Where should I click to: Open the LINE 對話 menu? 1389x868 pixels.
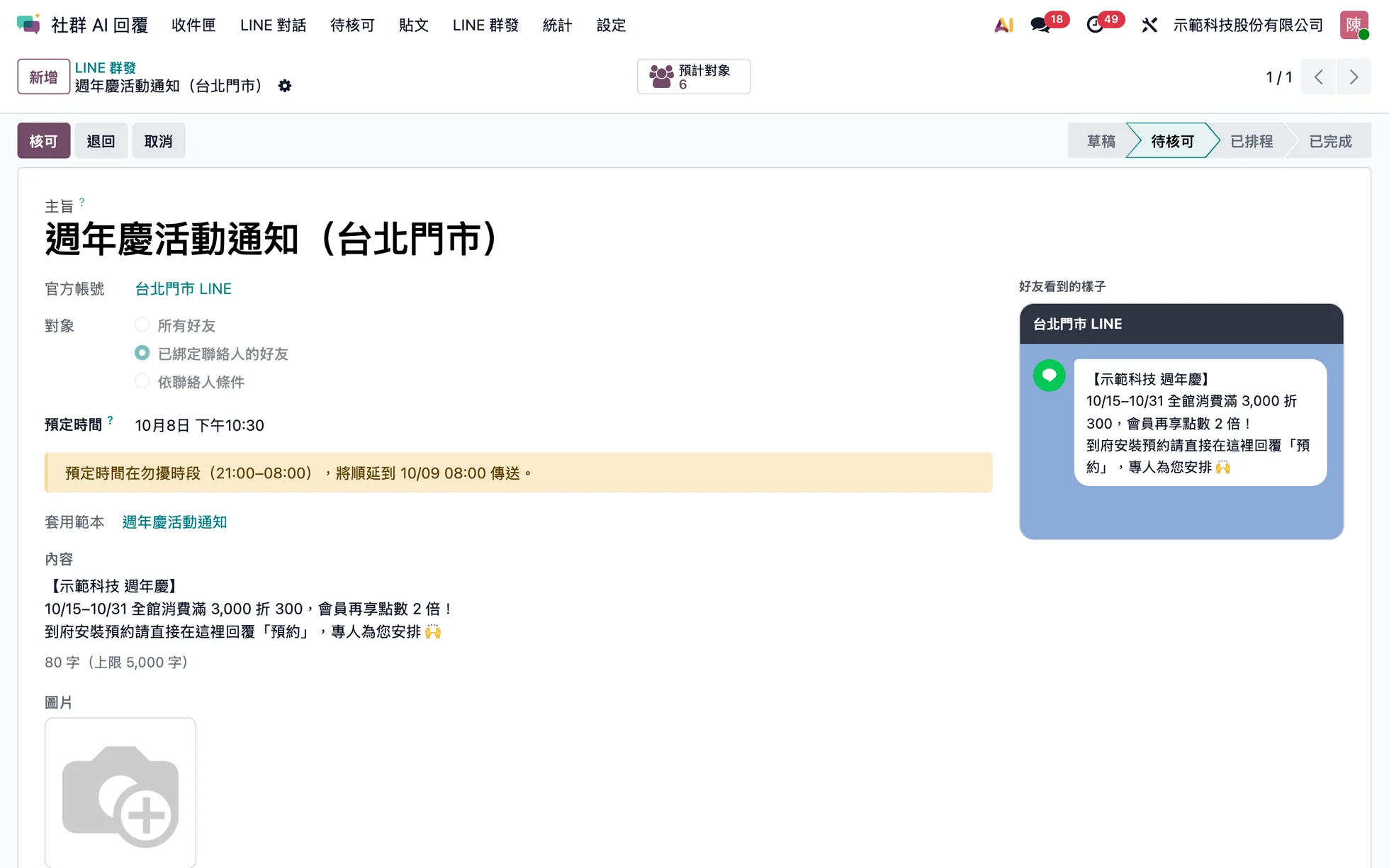point(273,25)
